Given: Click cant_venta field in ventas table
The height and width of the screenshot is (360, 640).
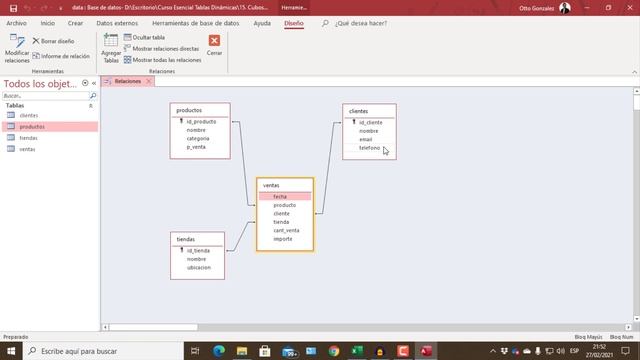Looking at the screenshot, I should (x=286, y=230).
